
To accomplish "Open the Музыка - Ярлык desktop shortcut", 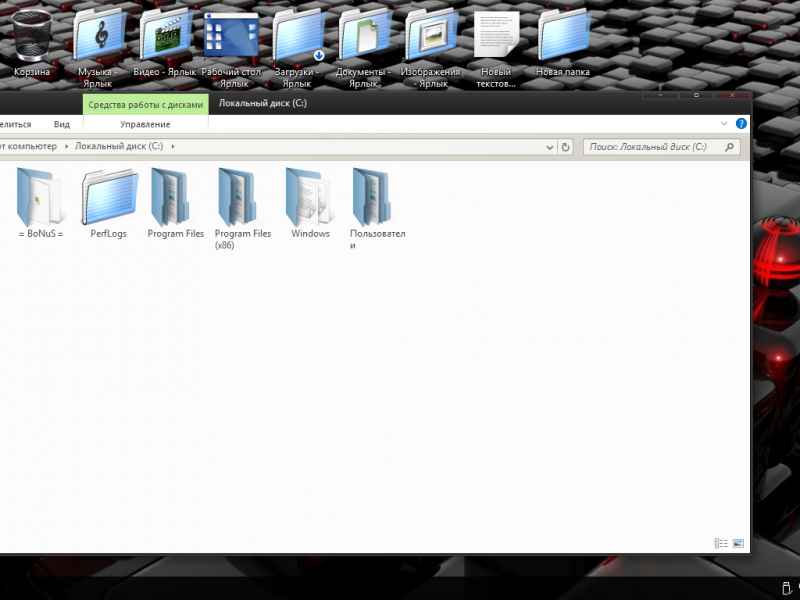I will point(98,48).
